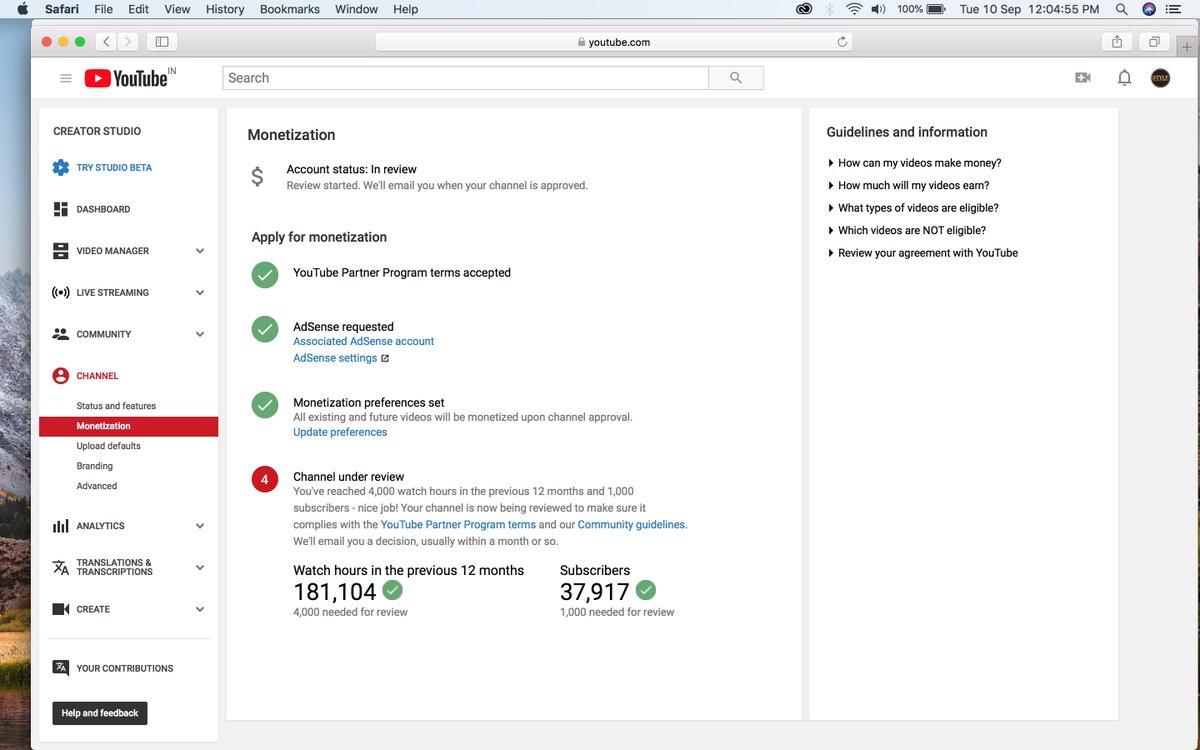Click the Safari back arrow
Screen dimensions: 1200x750
(107, 42)
